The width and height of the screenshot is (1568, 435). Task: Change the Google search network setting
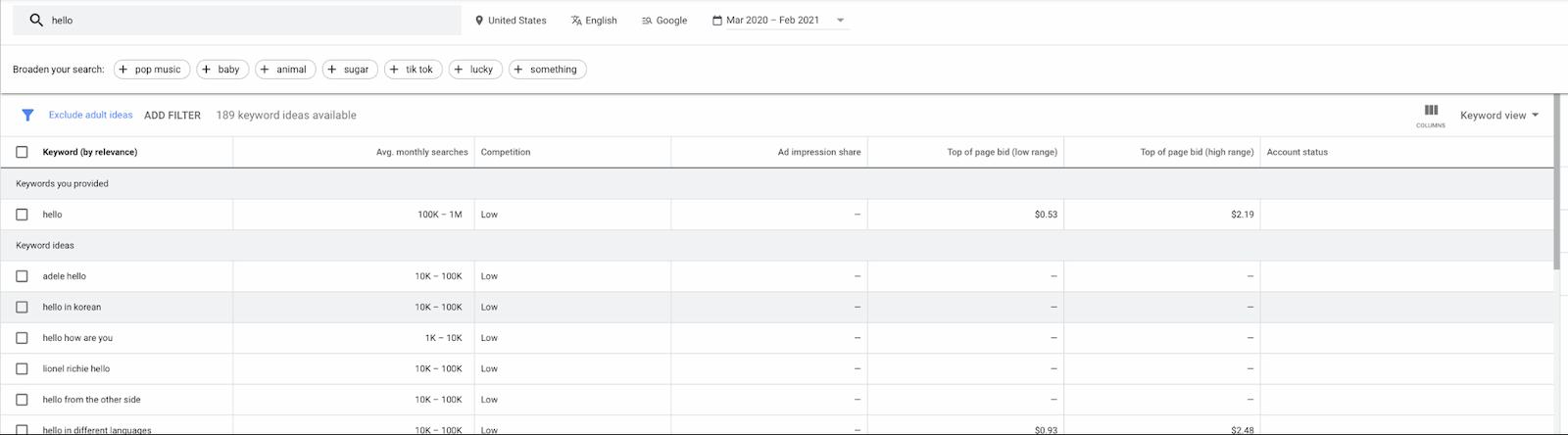(x=664, y=21)
